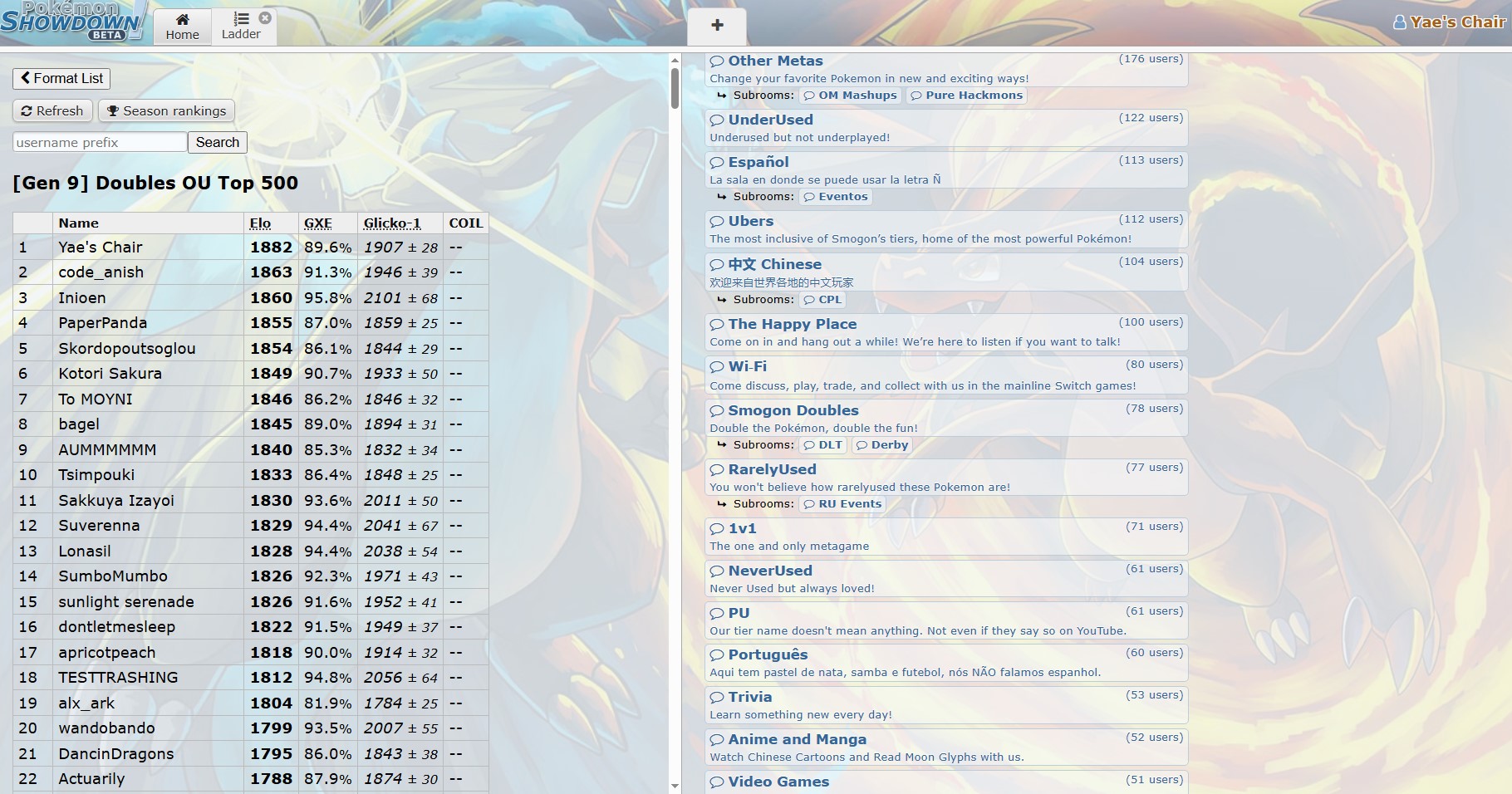Focus the username prefix field
The width and height of the screenshot is (1512, 794).
click(100, 142)
